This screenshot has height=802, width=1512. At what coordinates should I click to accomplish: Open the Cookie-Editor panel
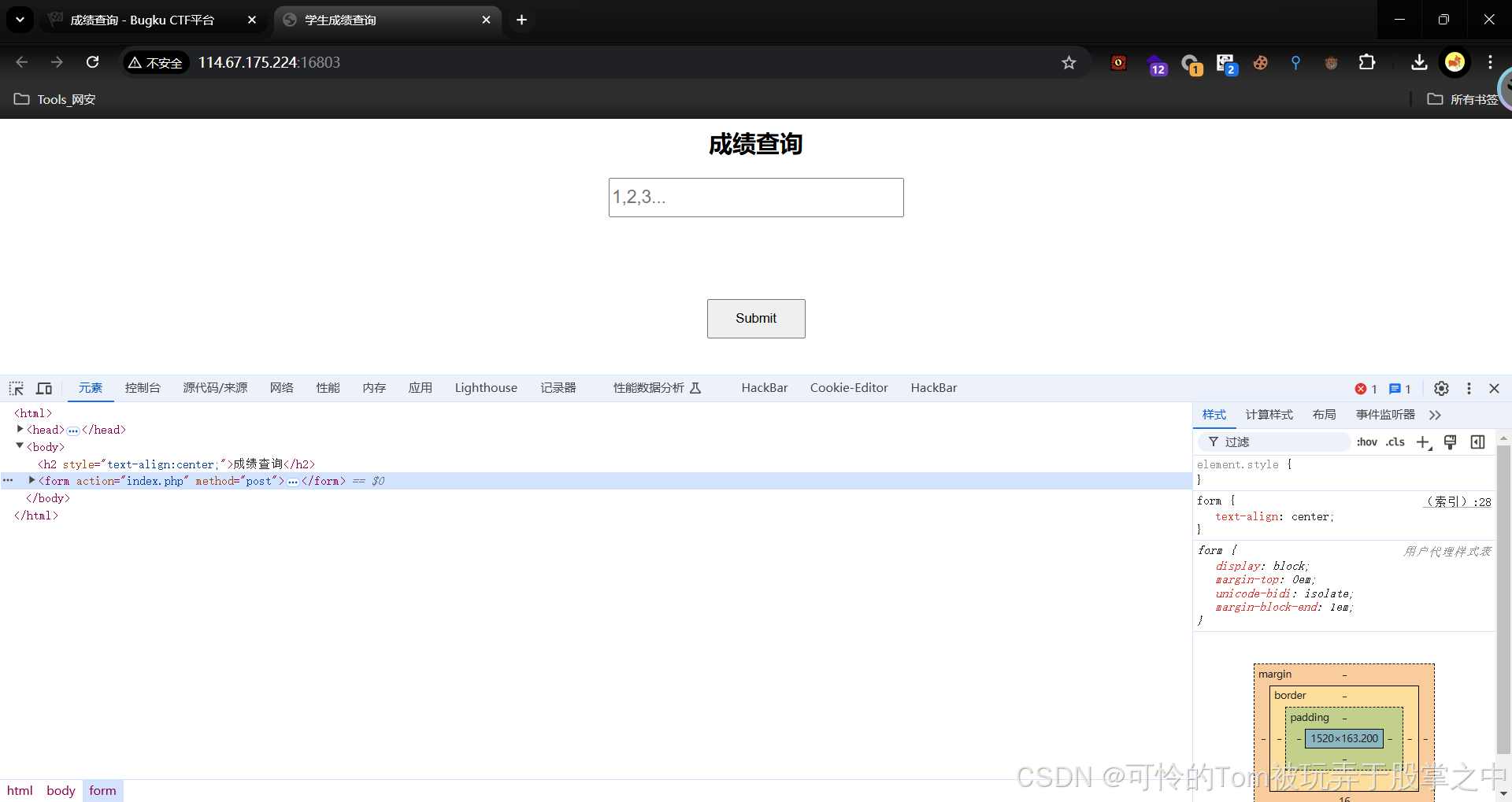coord(848,387)
